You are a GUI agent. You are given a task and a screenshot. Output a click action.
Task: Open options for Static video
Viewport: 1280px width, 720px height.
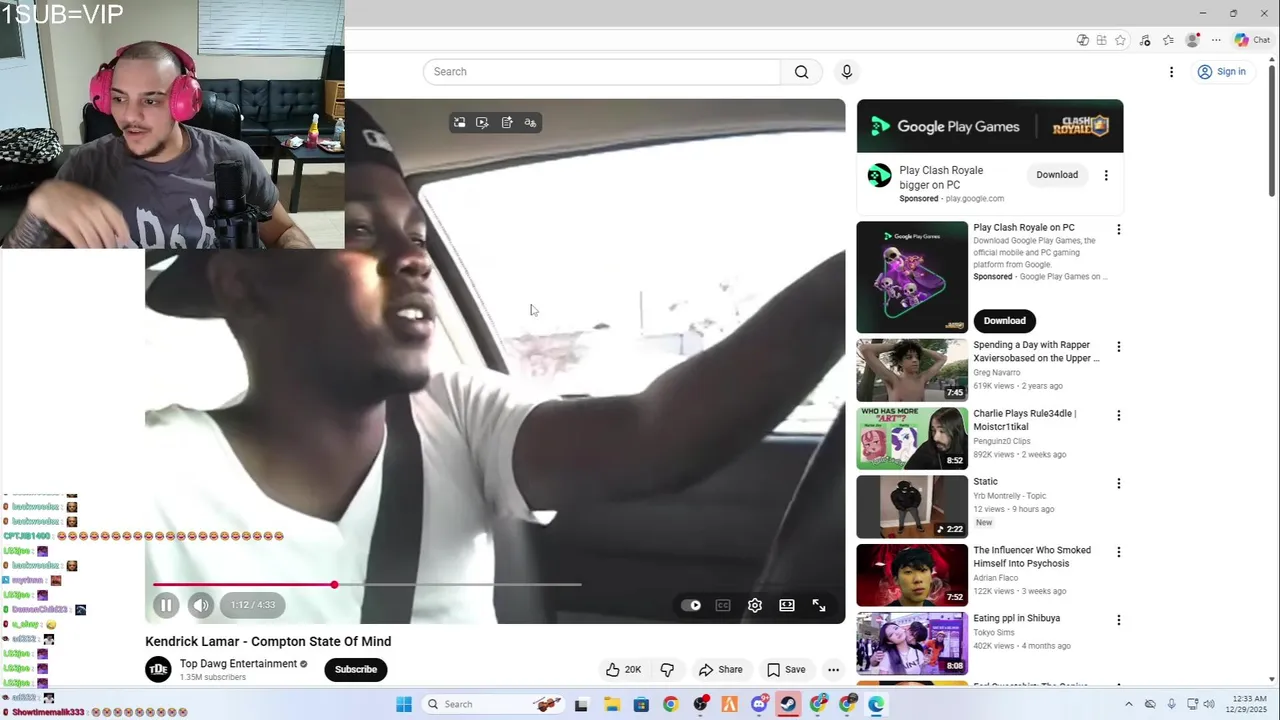(x=1118, y=483)
